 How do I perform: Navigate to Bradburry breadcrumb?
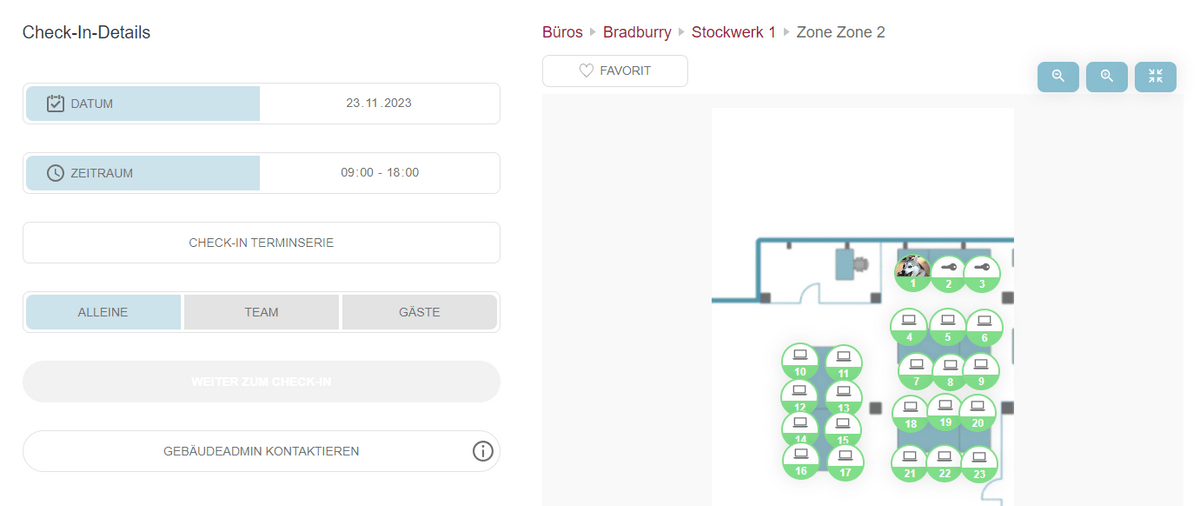click(x=637, y=32)
